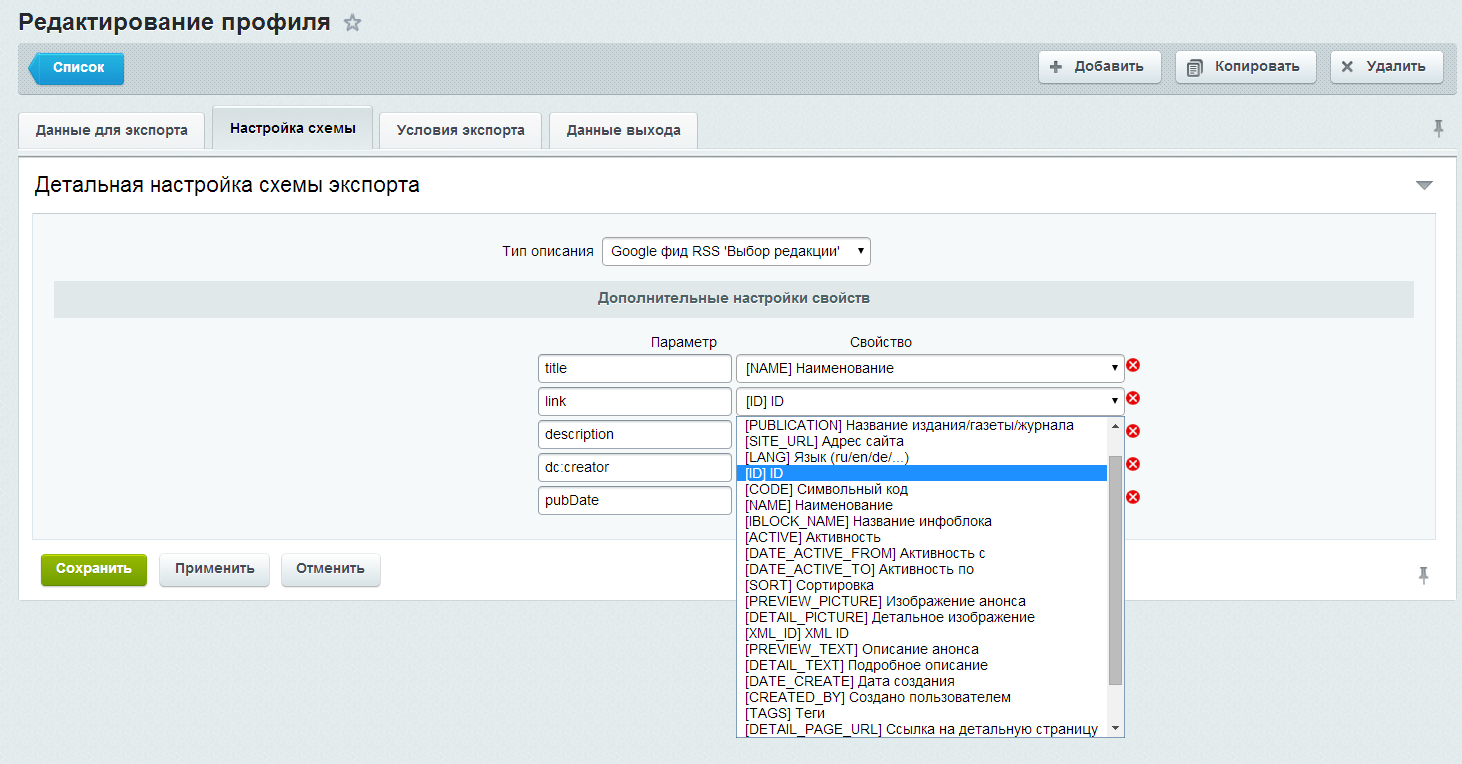
Task: Remove the link parameter row
Action: (1133, 399)
